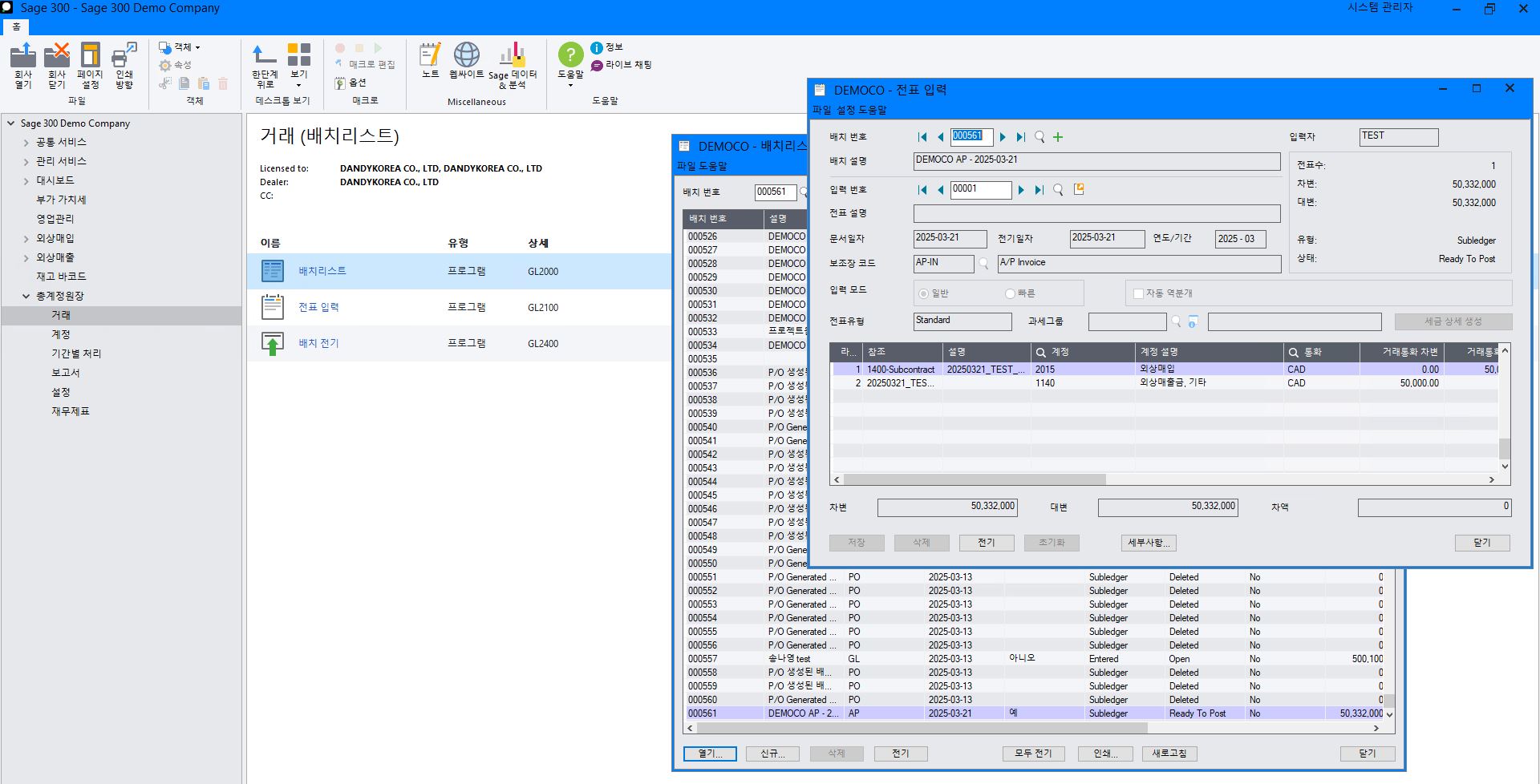
Task: Start 라이브 채팅 live chat
Action: pyautogui.click(x=622, y=65)
